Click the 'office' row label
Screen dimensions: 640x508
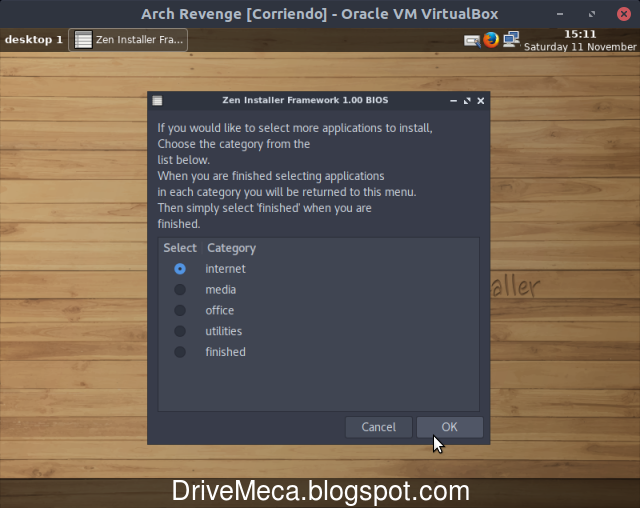coord(220,311)
